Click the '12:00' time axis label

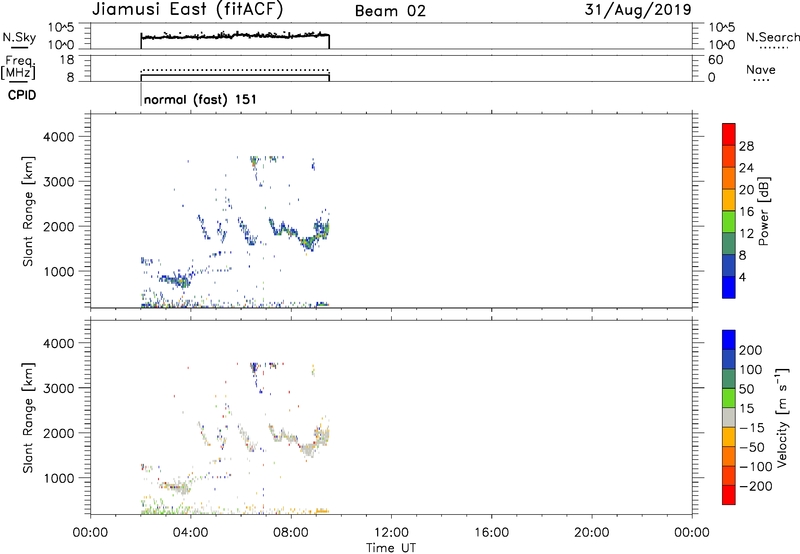pos(391,533)
